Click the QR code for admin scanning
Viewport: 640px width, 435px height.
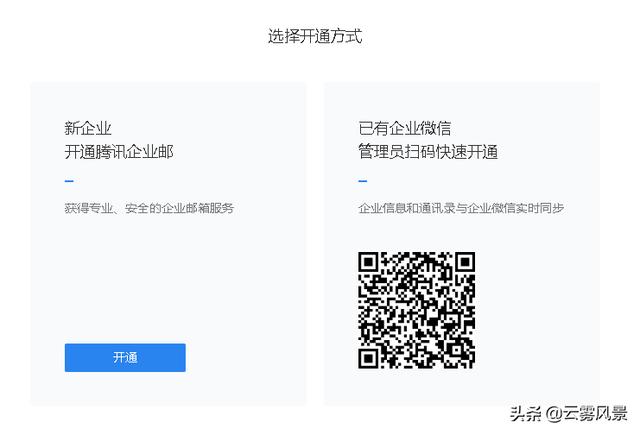point(416,310)
